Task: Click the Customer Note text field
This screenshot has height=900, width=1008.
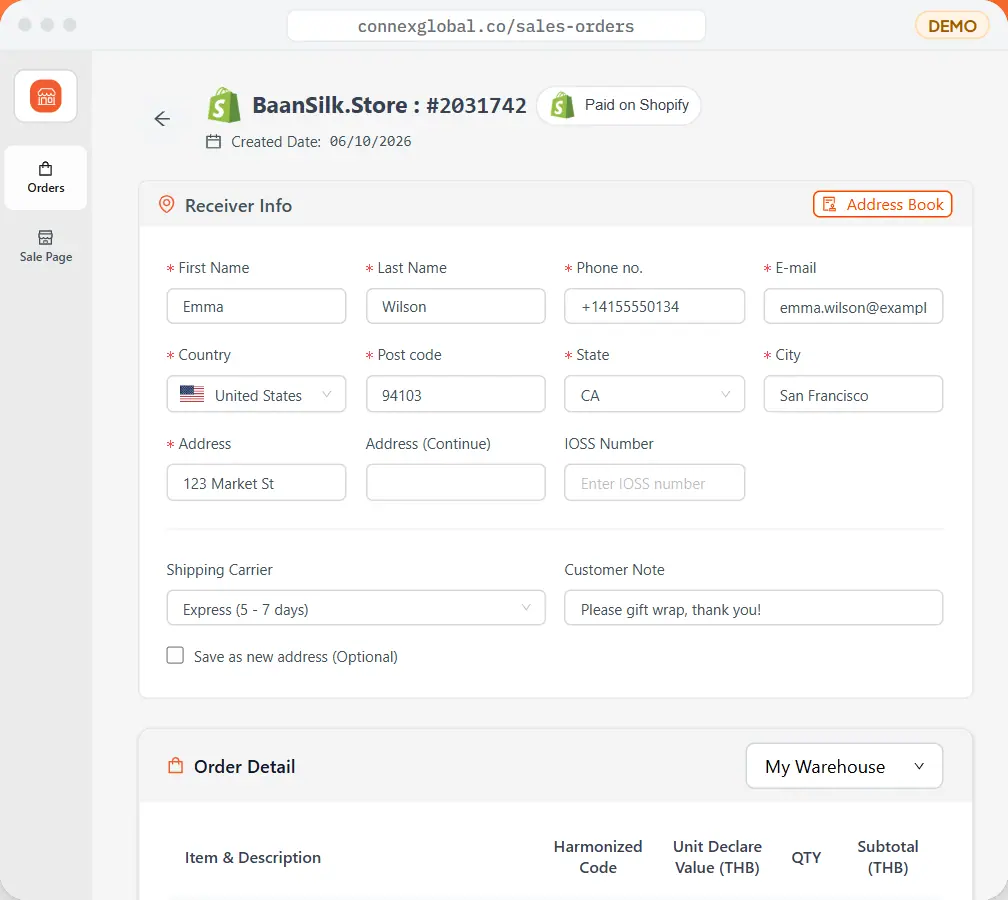Action: [x=753, y=608]
